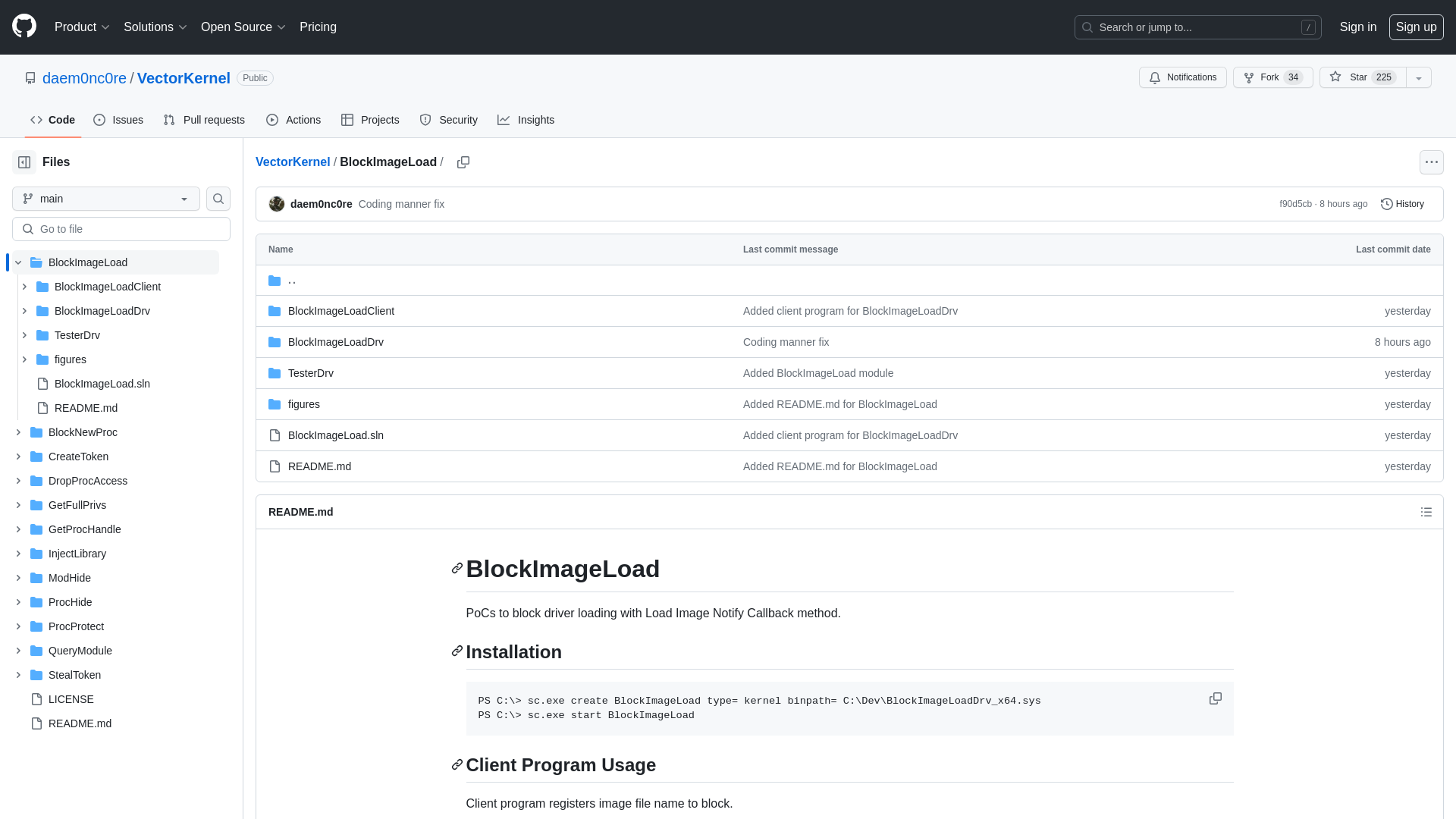Open the GitHub homepage logo

[24, 27]
